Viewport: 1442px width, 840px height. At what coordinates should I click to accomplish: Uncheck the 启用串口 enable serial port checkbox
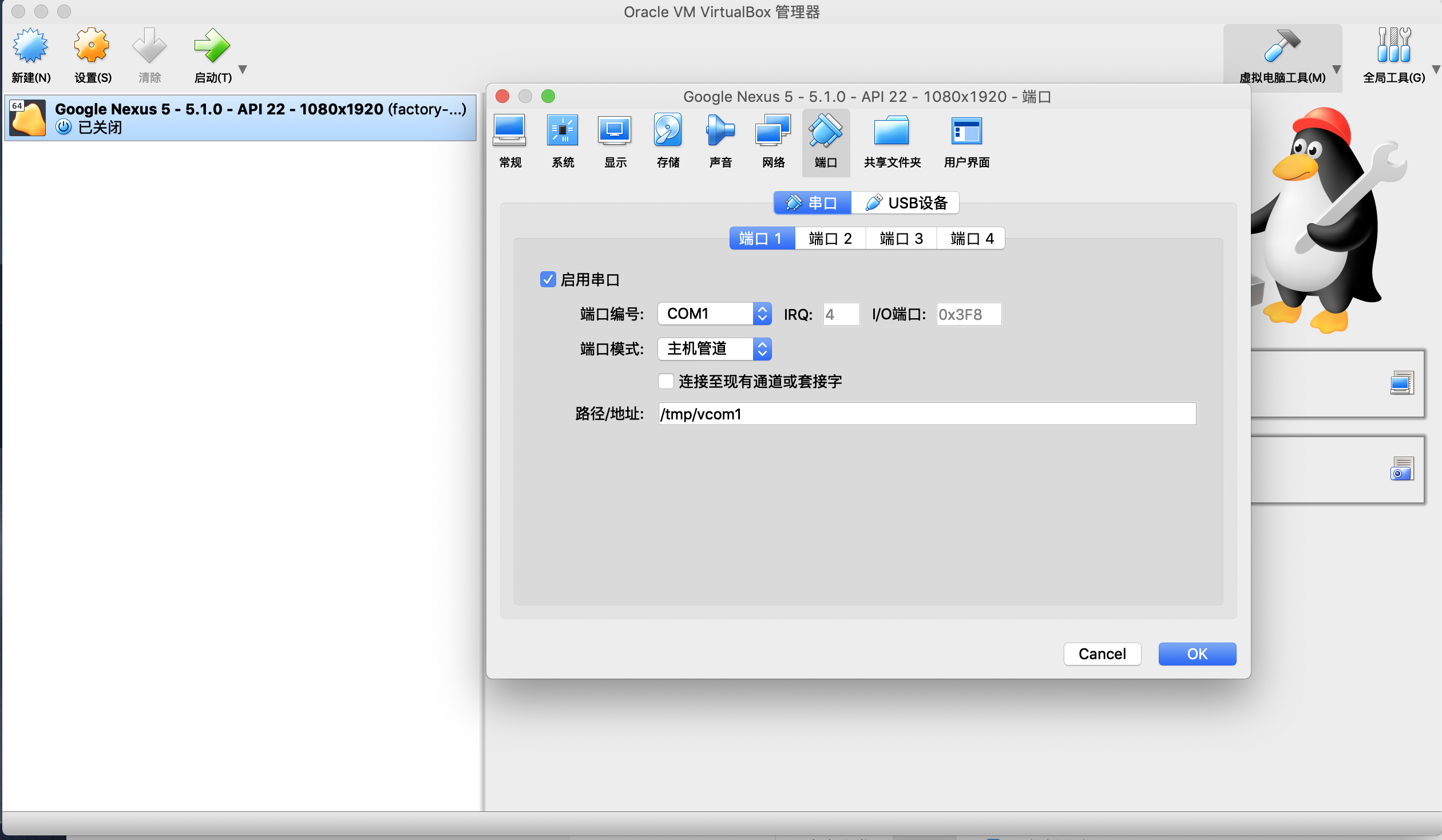pos(548,279)
